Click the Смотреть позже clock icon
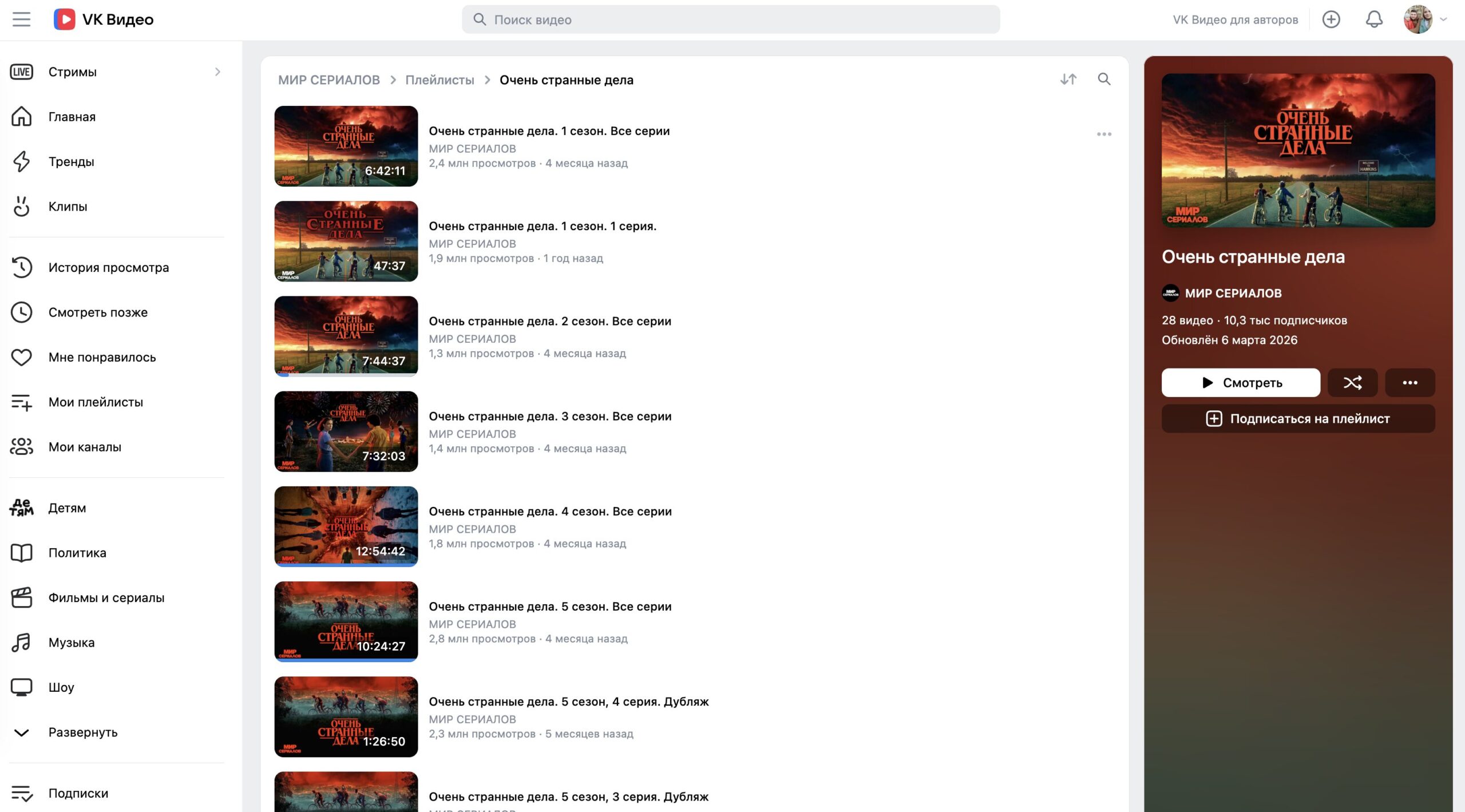The image size is (1465, 812). pos(21,312)
